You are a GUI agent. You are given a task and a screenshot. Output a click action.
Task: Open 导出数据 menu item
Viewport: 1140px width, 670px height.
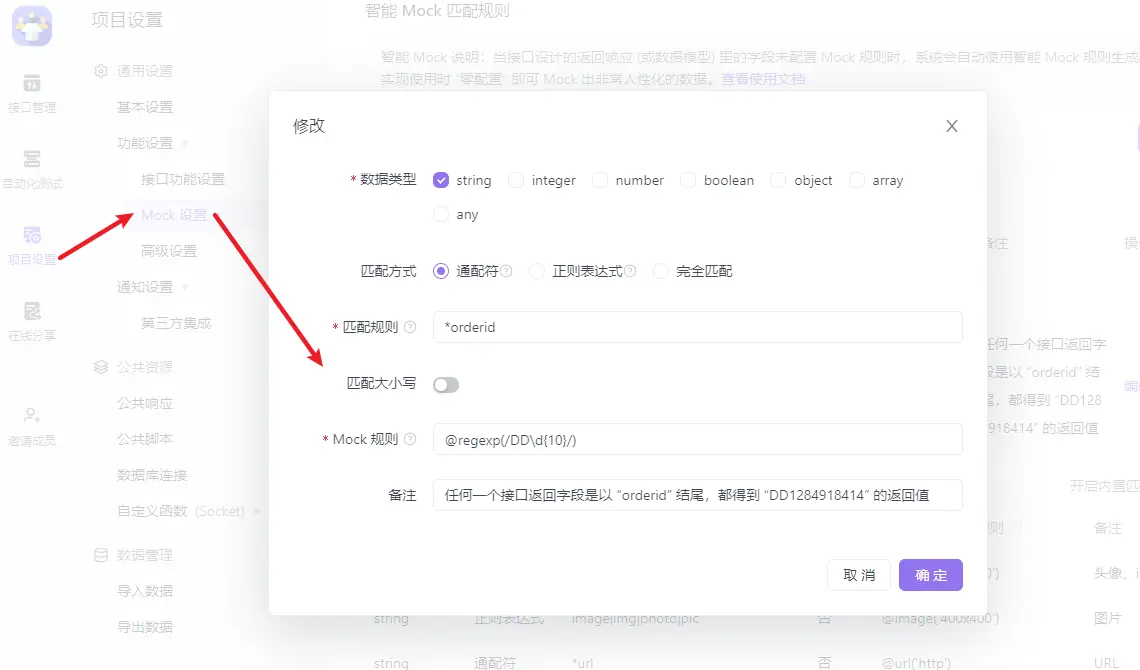click(145, 626)
